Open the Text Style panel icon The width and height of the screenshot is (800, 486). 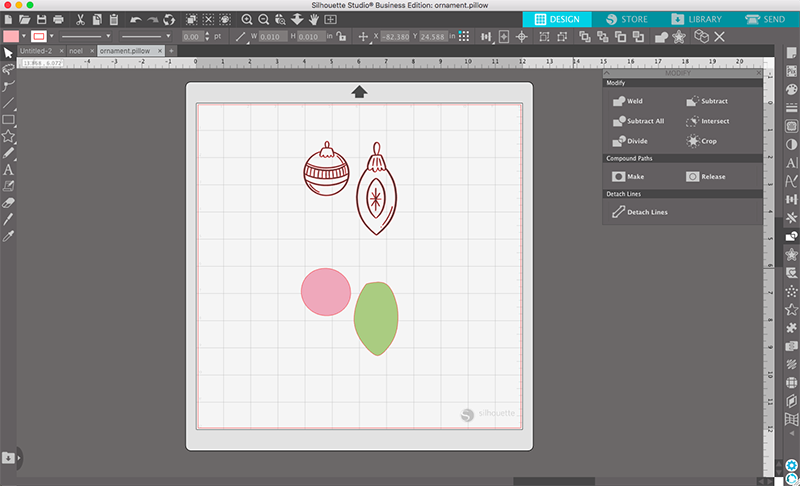click(x=791, y=163)
